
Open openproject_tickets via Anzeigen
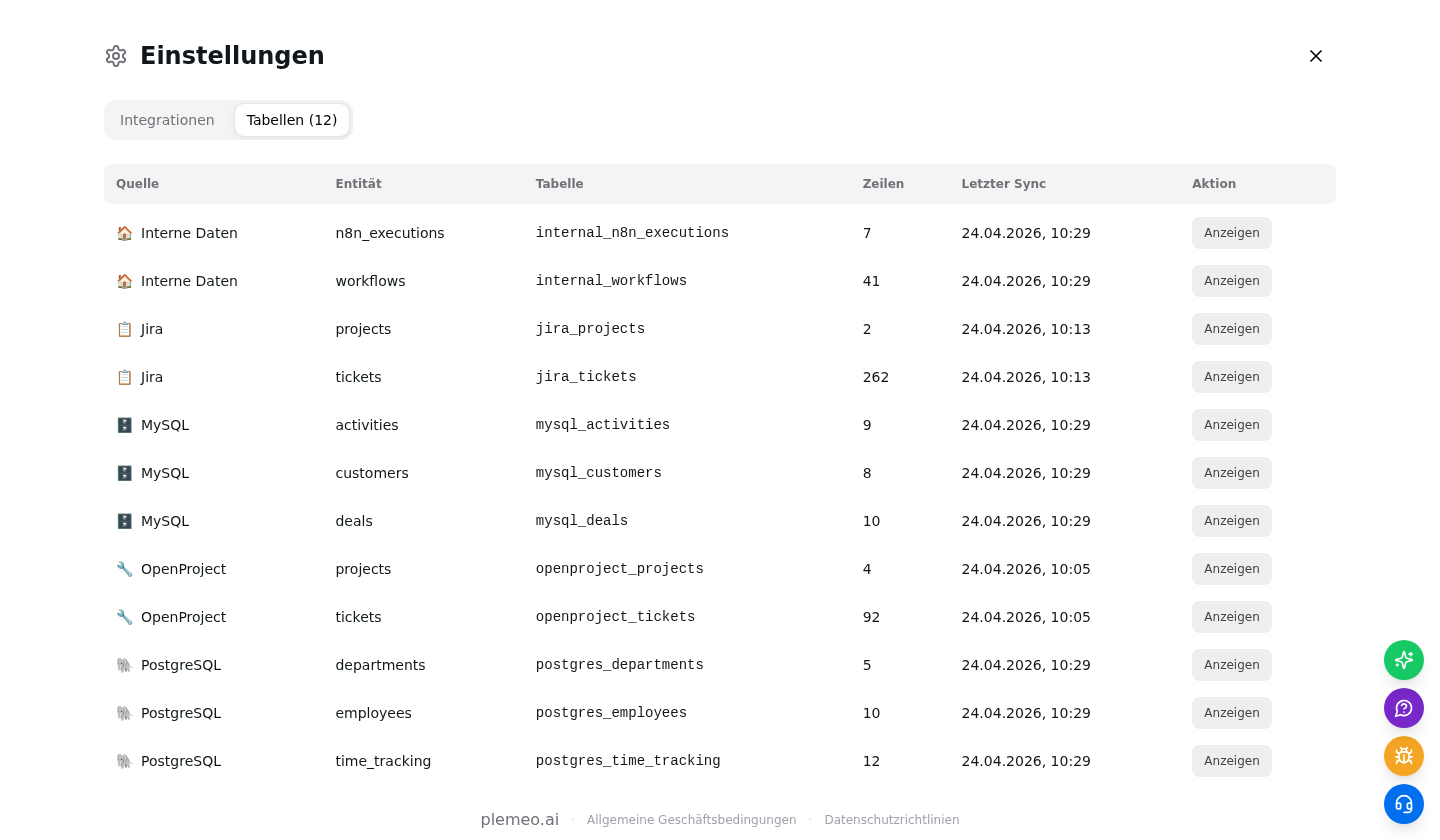click(x=1232, y=617)
